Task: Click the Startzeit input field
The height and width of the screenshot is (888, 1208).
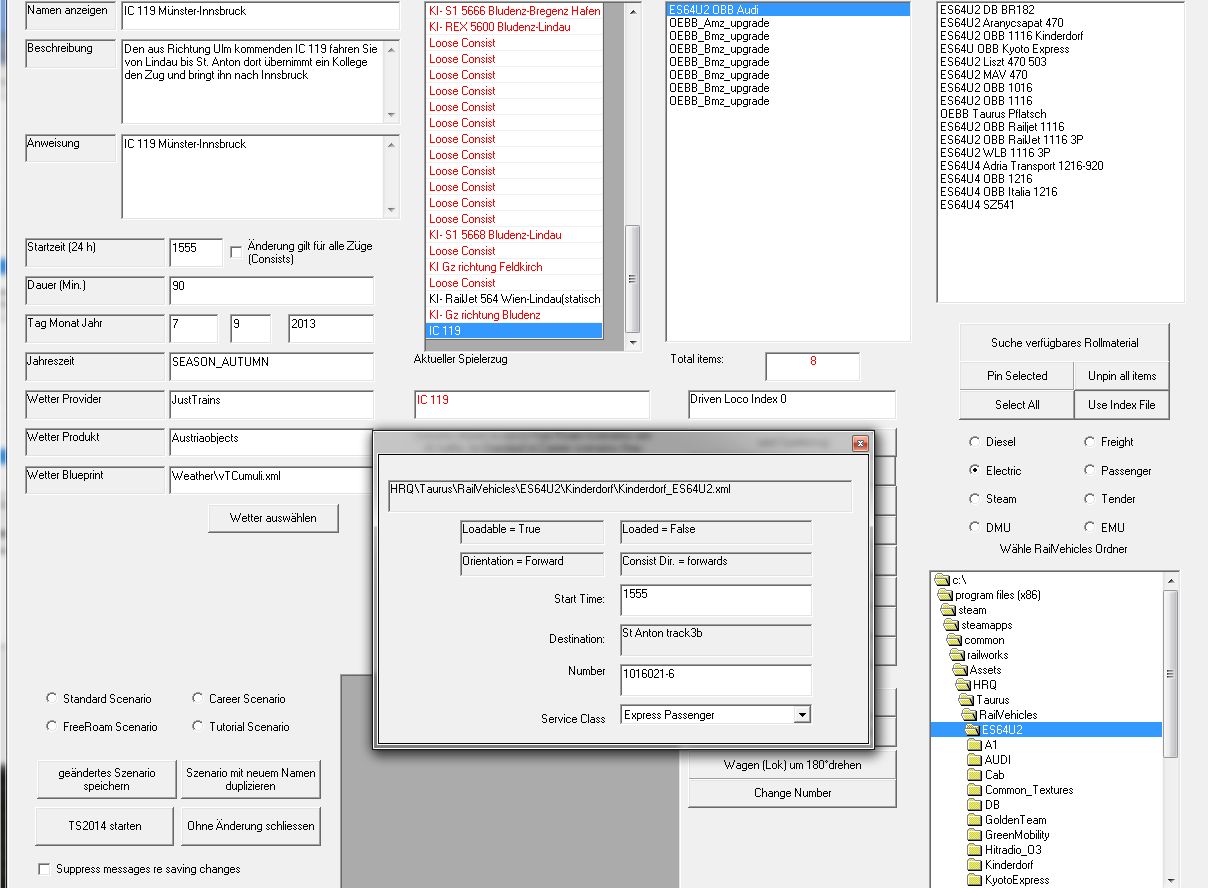Action: [x=196, y=252]
